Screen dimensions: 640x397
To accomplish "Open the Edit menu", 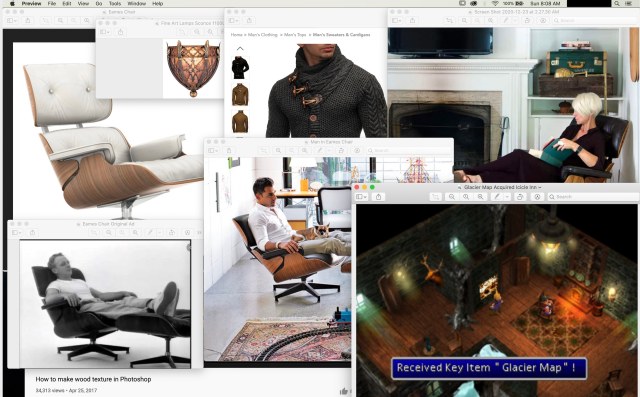I will click(x=67, y=3).
